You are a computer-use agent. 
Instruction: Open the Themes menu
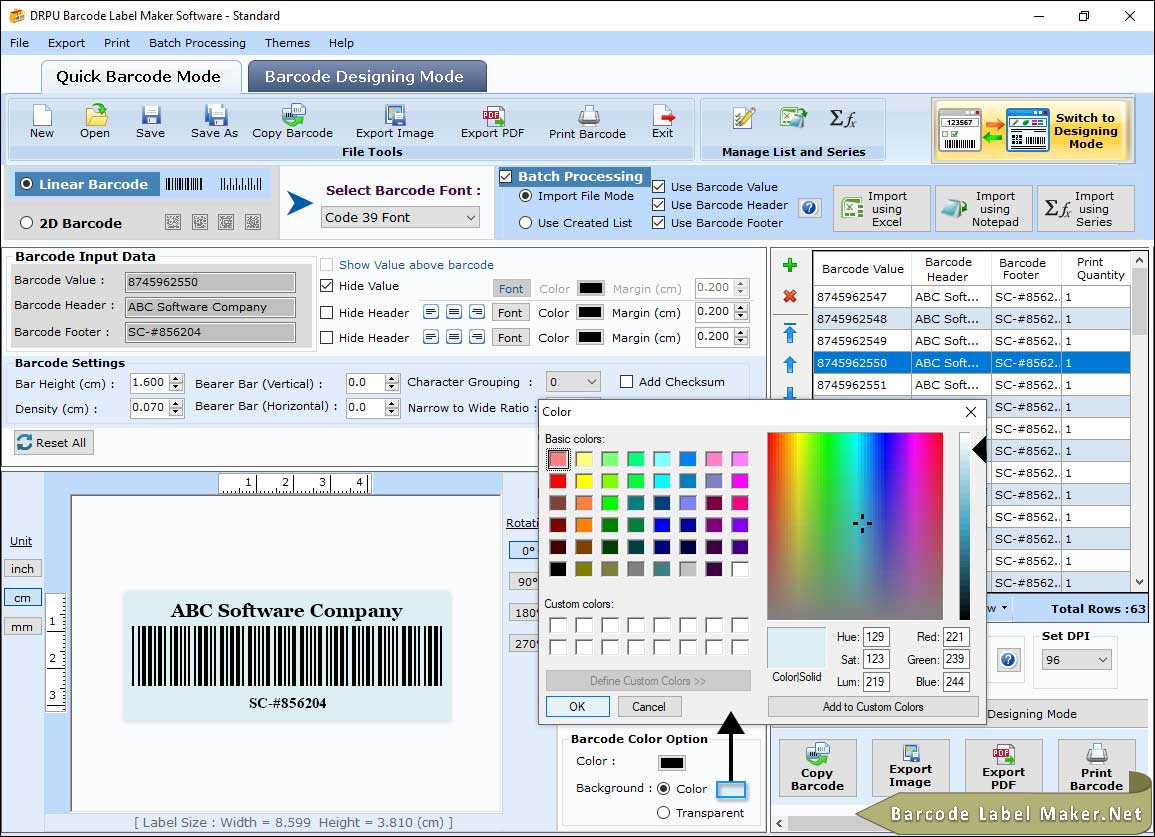(x=287, y=43)
